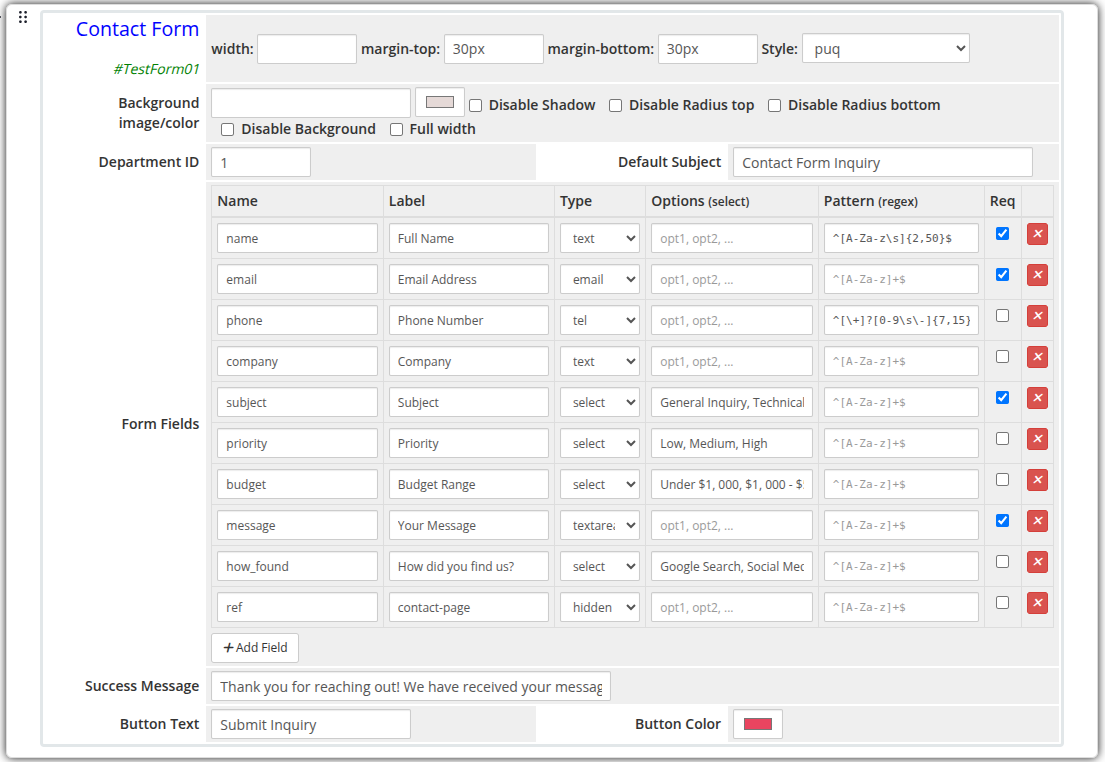
Task: Delete the name field row
Action: (x=1037, y=234)
